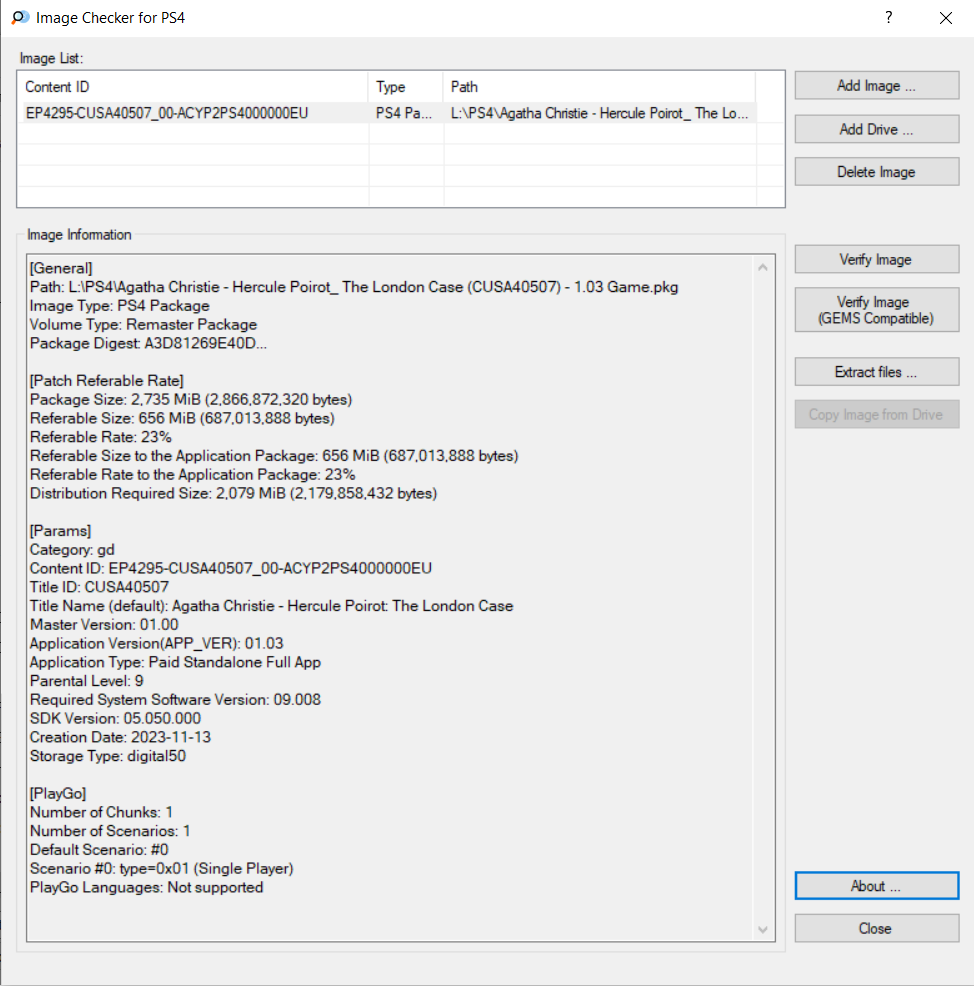Screen dimensions: 974x986
Task: Select the EP4295-CUSA40507 row in the image list
Action: [x=389, y=113]
